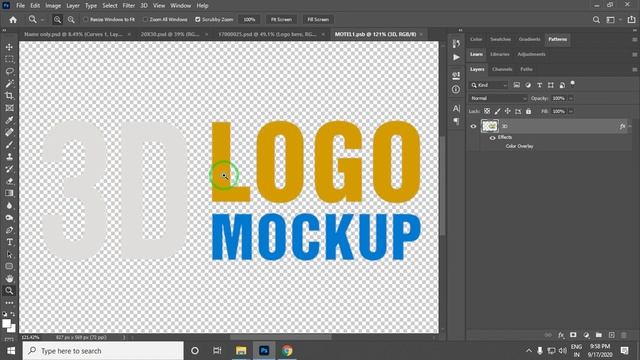Uncheck Scrubby Zoom checkbox

coord(198,20)
